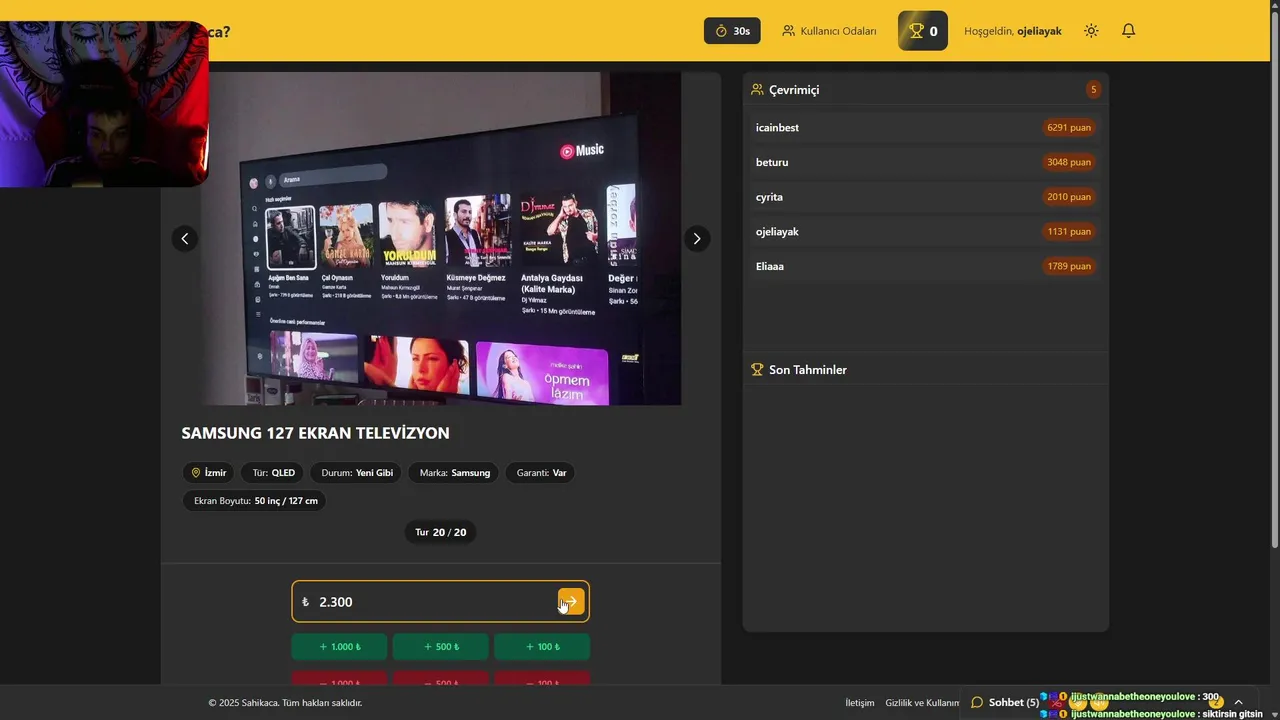This screenshot has width=1280, height=720.
Task: Click the SAMSUNG 127 EKRAN TELEVİZYON title
Action: click(x=315, y=433)
